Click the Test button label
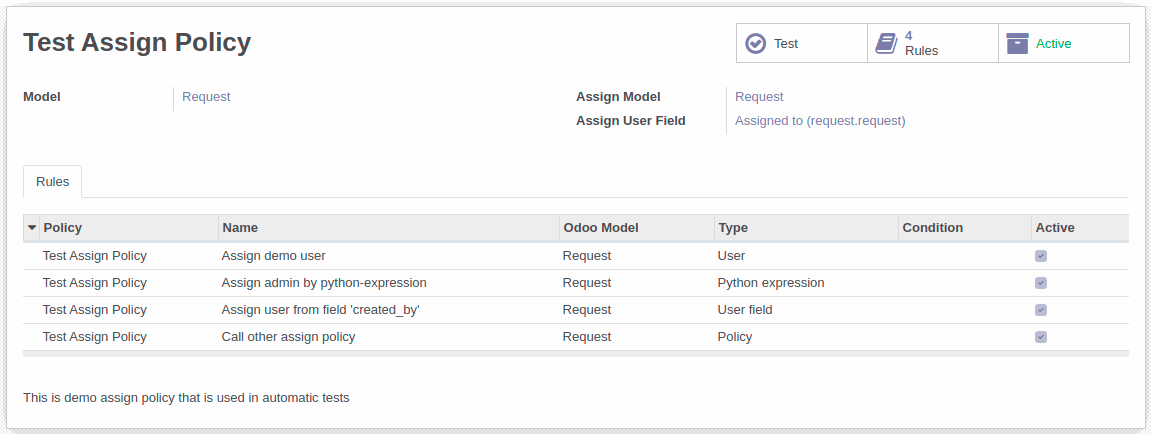This screenshot has height=434, width=1151. (x=785, y=43)
